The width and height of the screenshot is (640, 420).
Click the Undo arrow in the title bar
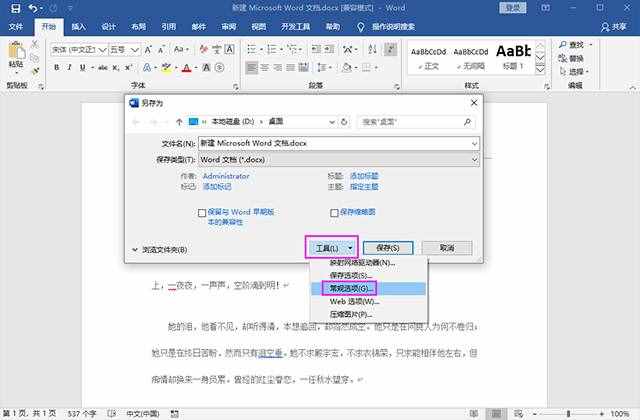click(33, 8)
